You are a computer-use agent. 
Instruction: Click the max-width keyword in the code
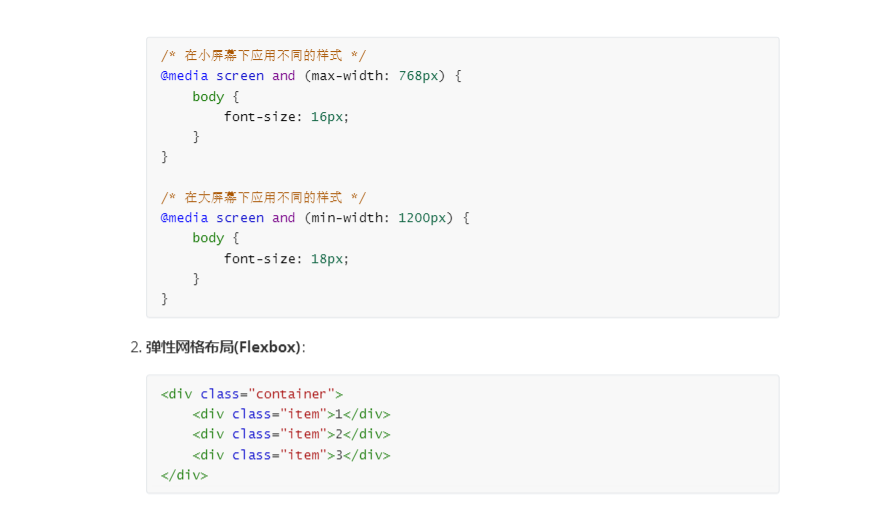[x=348, y=76]
